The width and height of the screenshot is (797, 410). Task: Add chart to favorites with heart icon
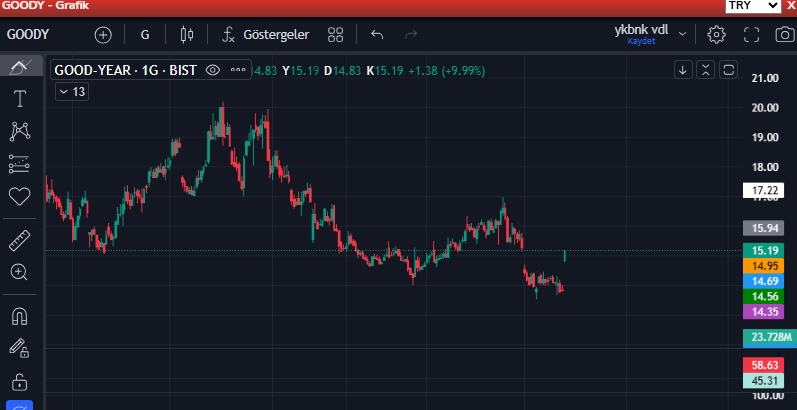click(20, 196)
